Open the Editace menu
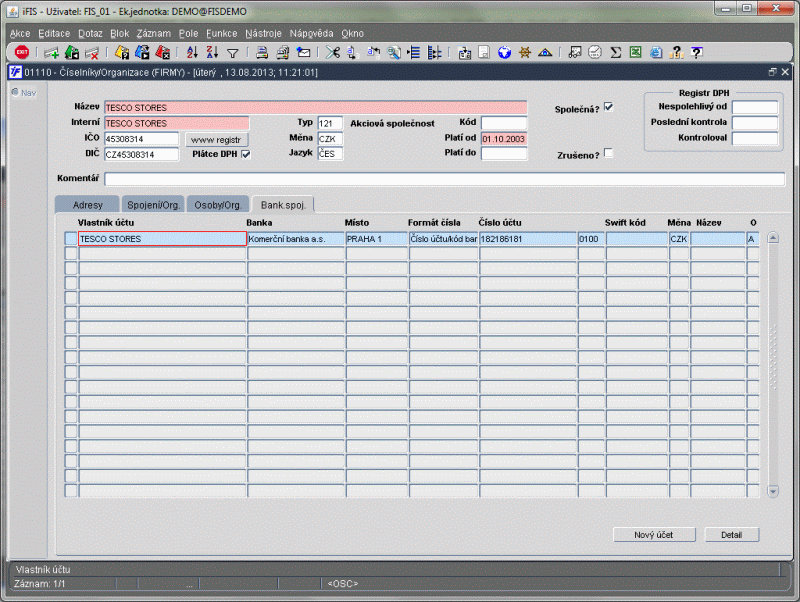Viewport: 800px width, 602px height. (54, 34)
